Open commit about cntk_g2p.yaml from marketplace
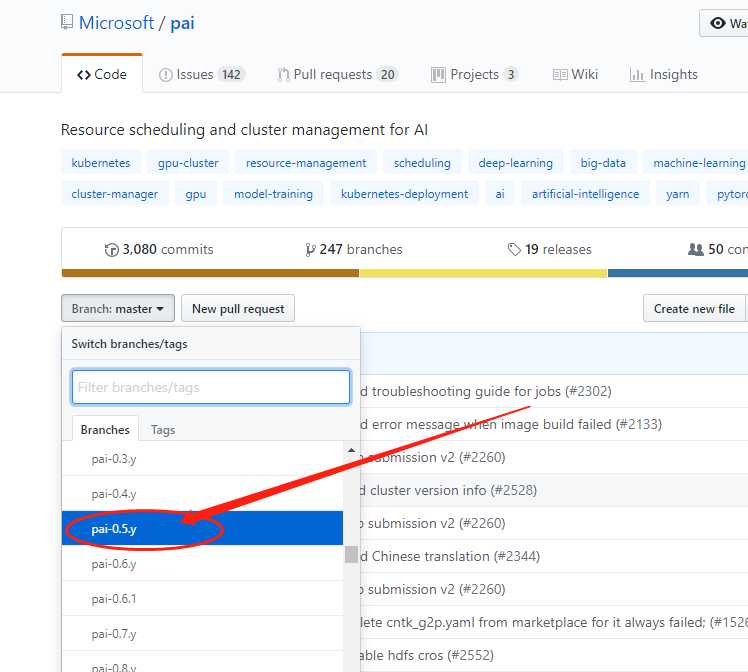The width and height of the screenshot is (748, 672). [554, 622]
